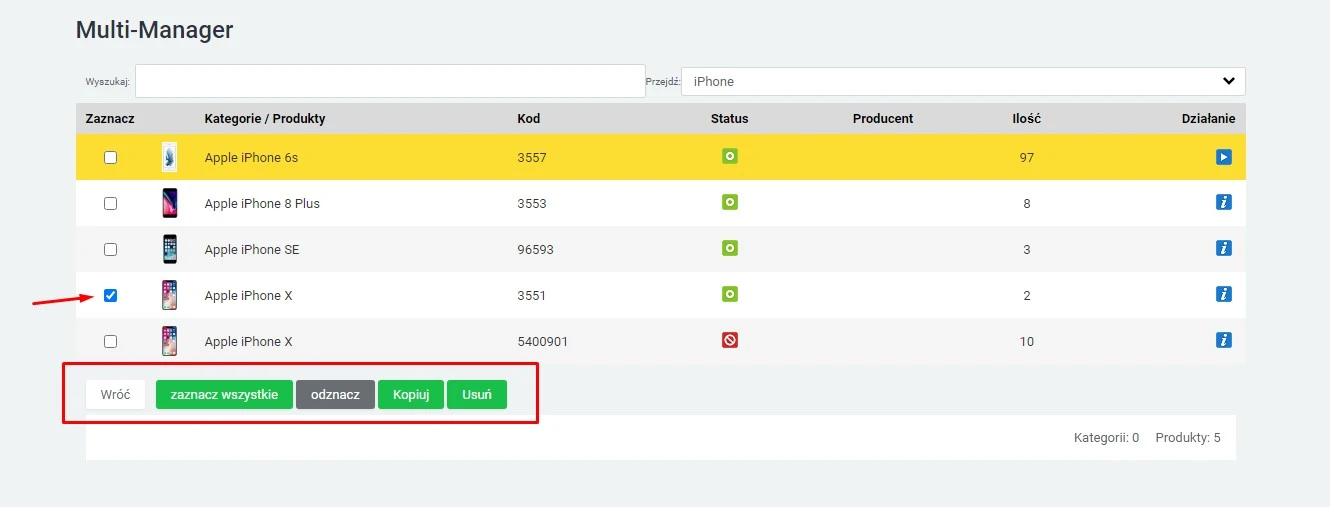Open the info icon for Apple iPhone 8 Plus

pos(1223,203)
